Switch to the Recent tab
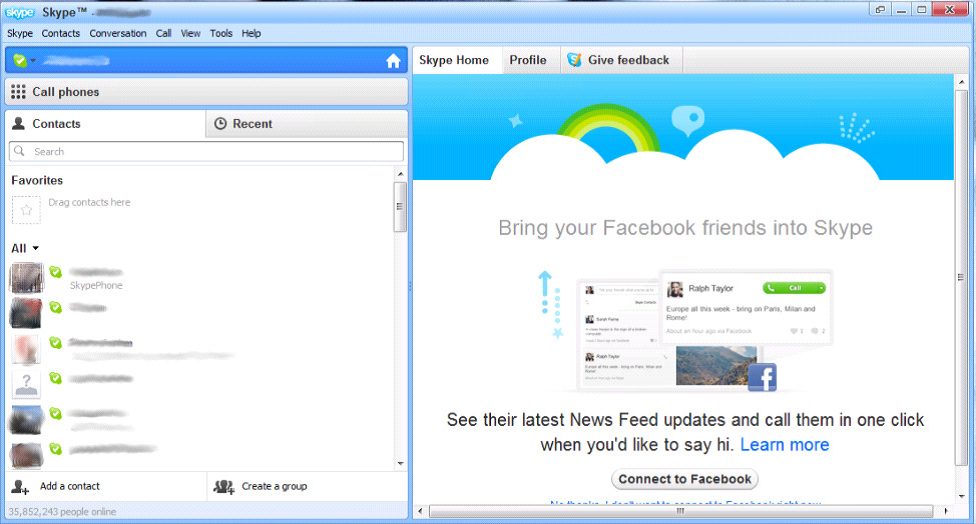 coord(307,124)
